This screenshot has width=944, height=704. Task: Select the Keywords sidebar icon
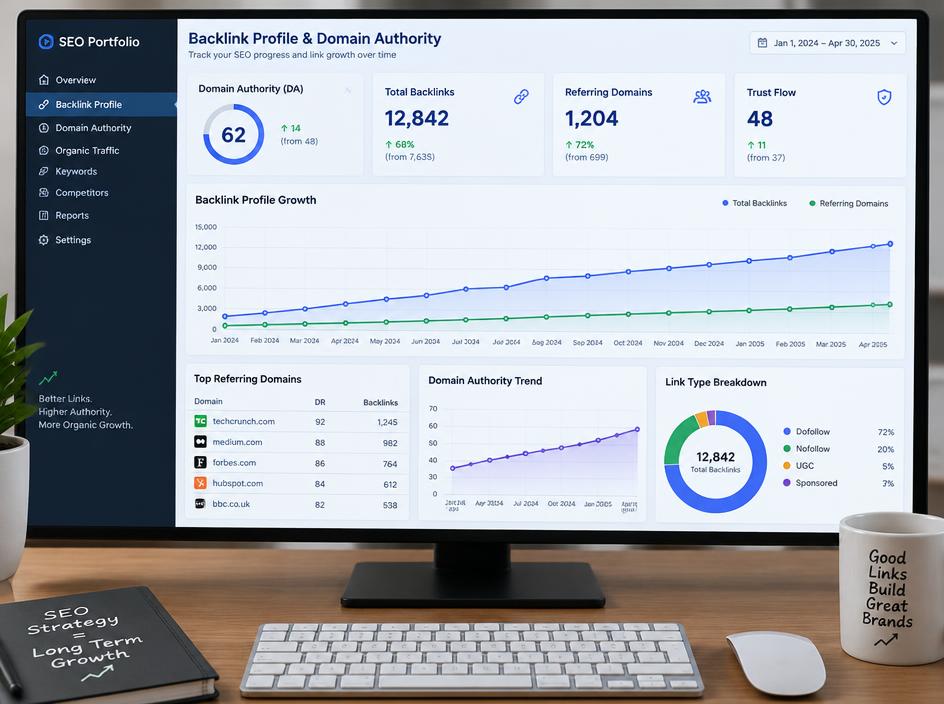click(43, 171)
